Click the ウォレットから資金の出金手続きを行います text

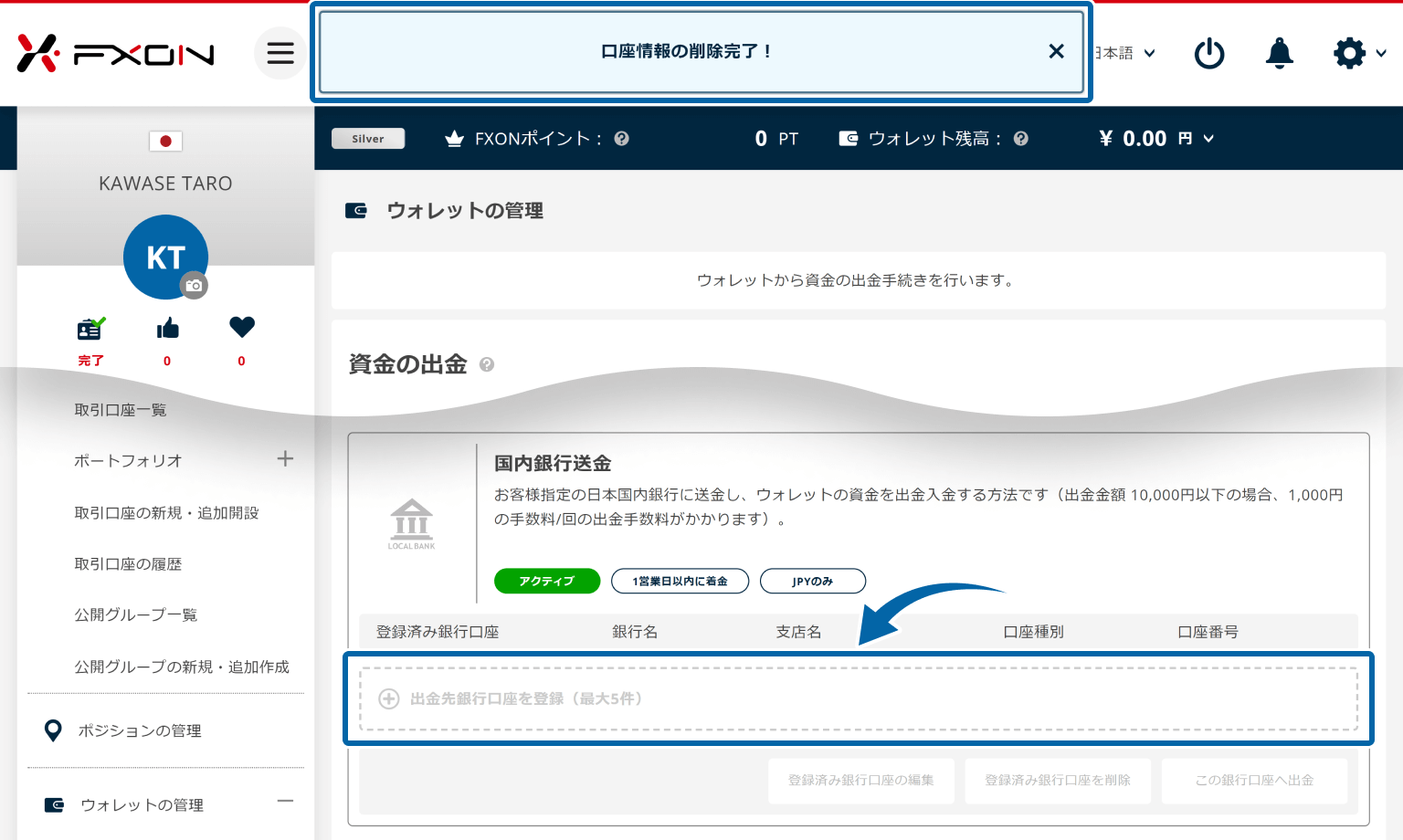(858, 280)
